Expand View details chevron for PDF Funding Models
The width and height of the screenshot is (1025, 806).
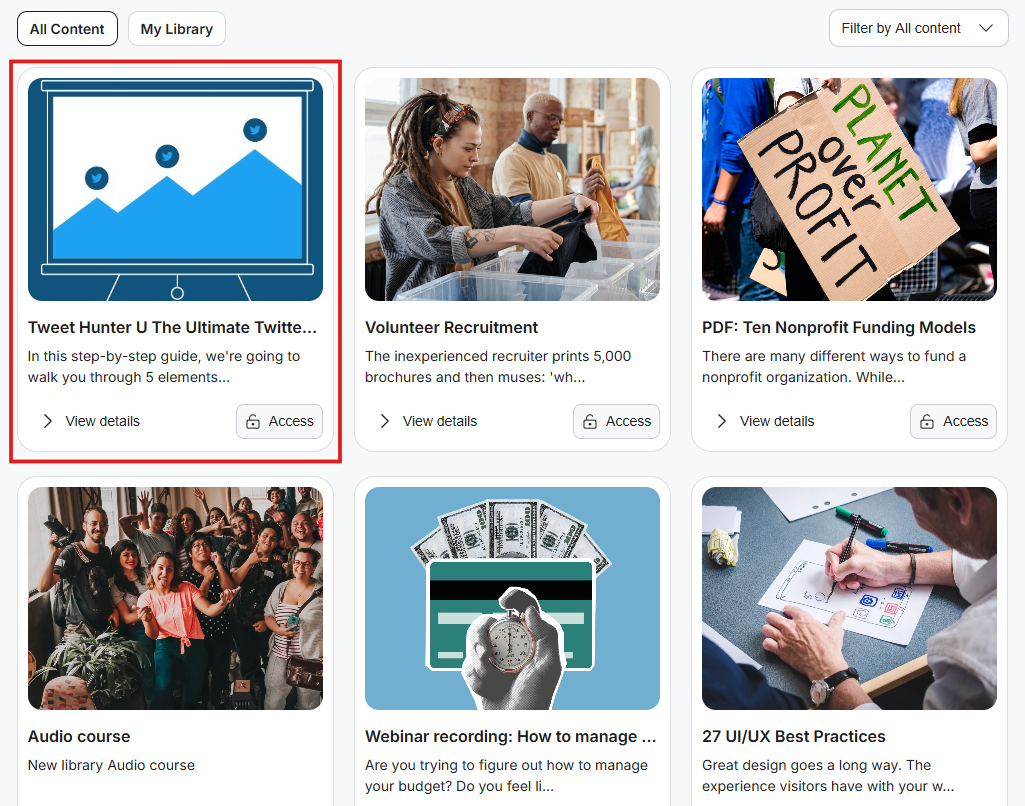pyautogui.click(x=722, y=421)
